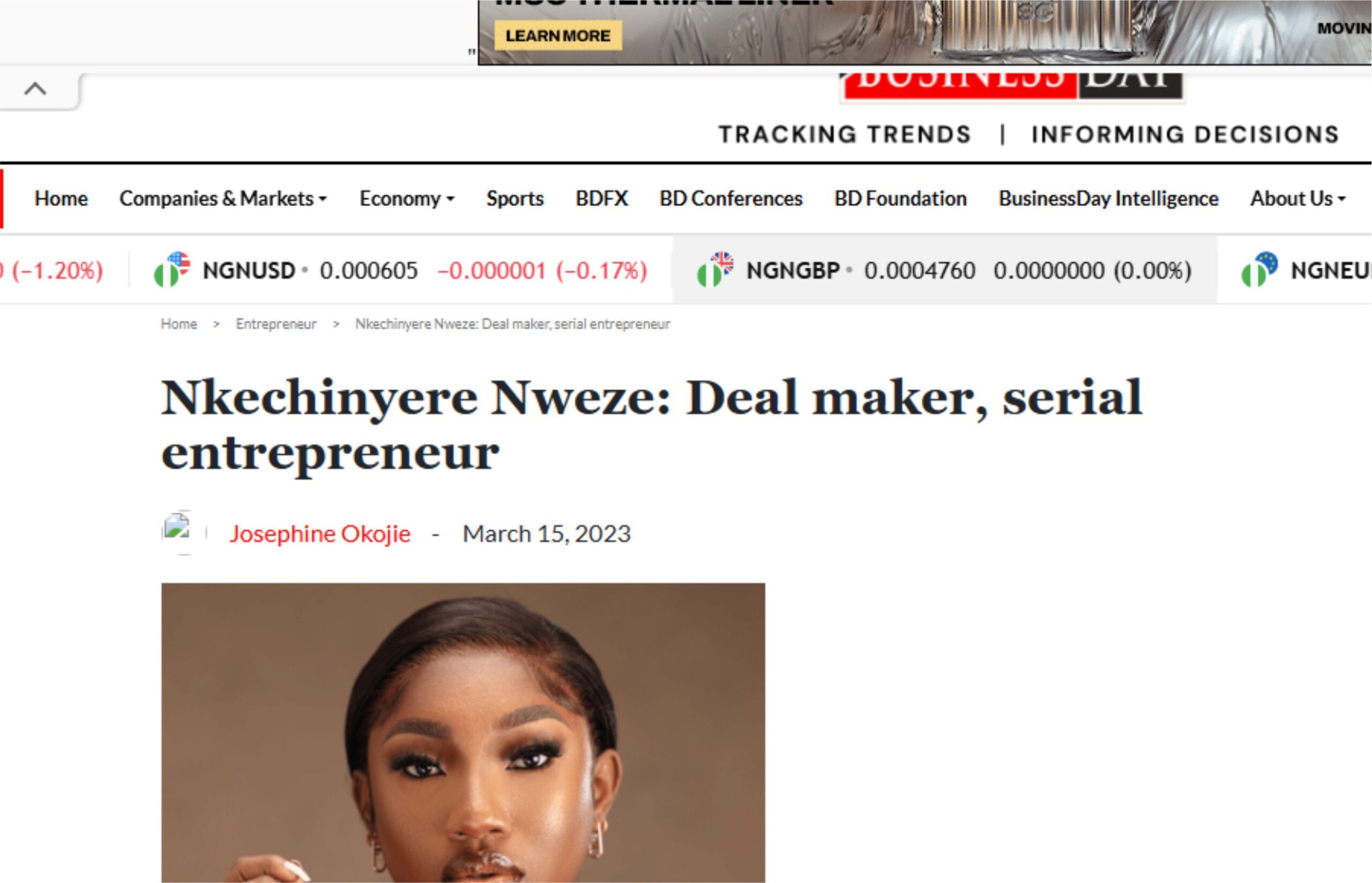
Task: Click the NGNUSD flag pair icon
Action: 172,270
